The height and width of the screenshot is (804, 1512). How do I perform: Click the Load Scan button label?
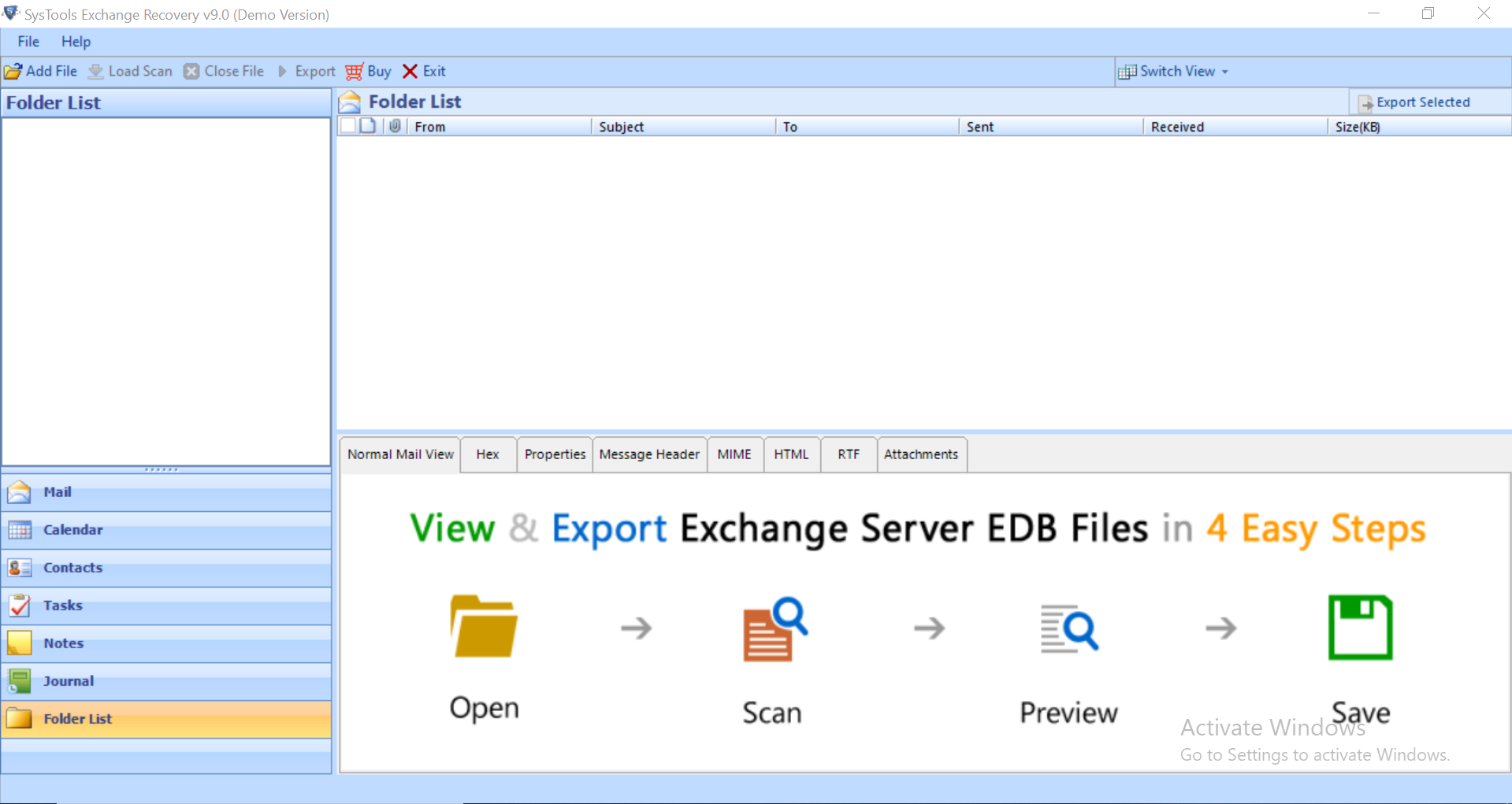140,72
